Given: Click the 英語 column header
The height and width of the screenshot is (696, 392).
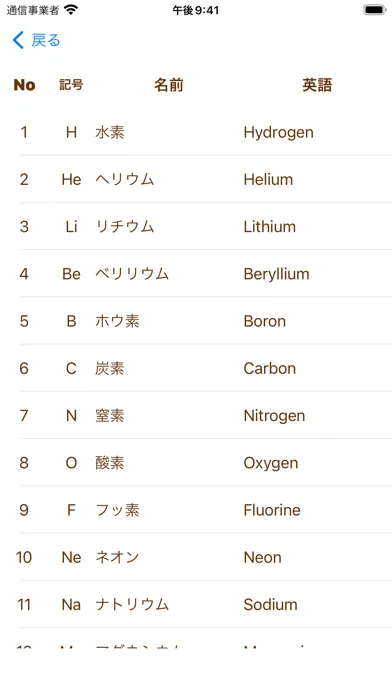Looking at the screenshot, I should tap(317, 85).
